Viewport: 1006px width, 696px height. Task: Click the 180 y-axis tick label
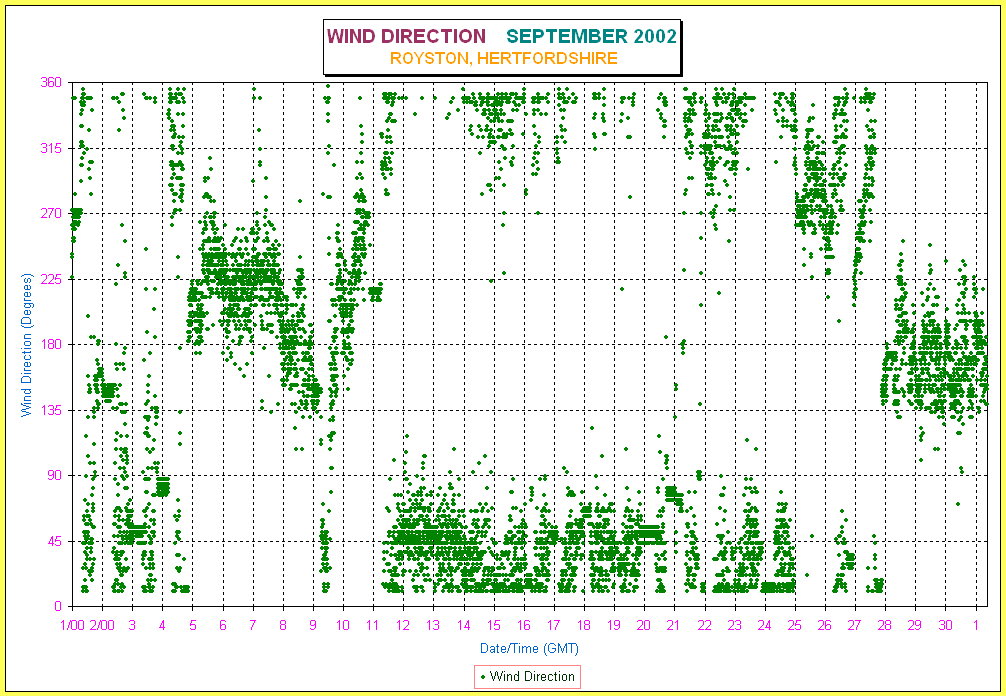[51, 345]
